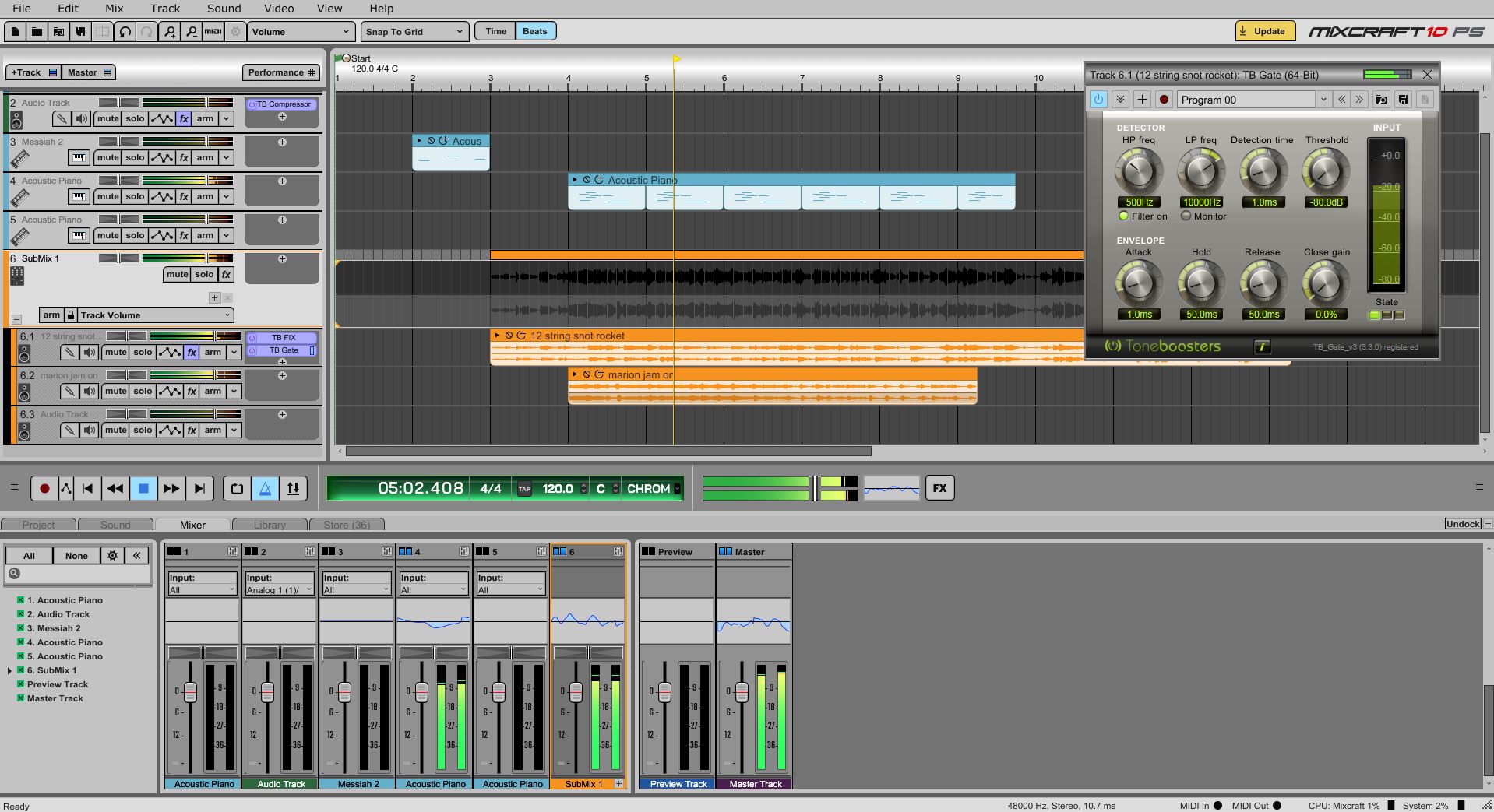1494x812 pixels.
Task: Arm track 4 Acoustic Piano for recording
Action: [x=205, y=197]
